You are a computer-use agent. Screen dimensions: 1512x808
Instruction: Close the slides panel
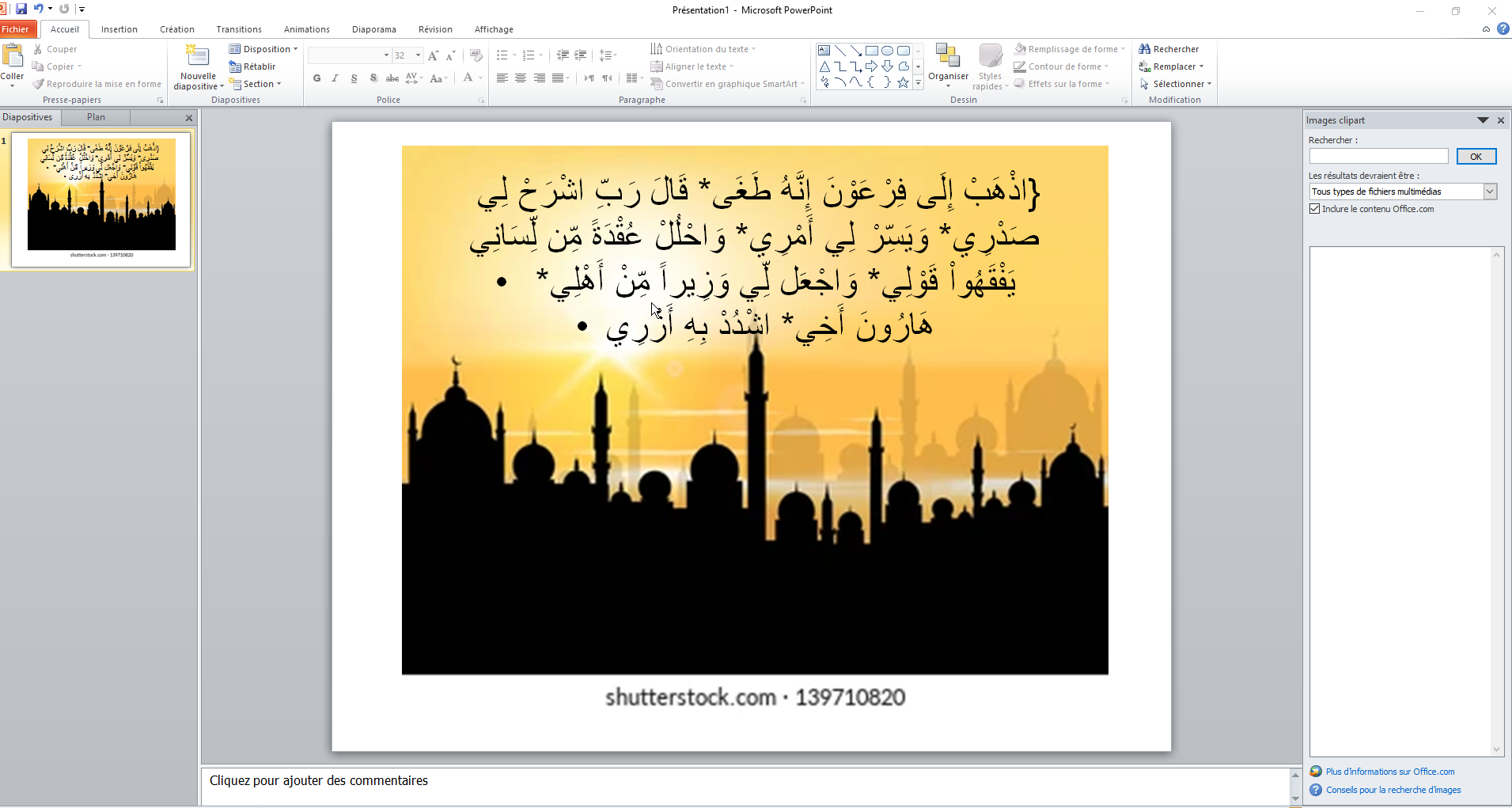pos(189,118)
